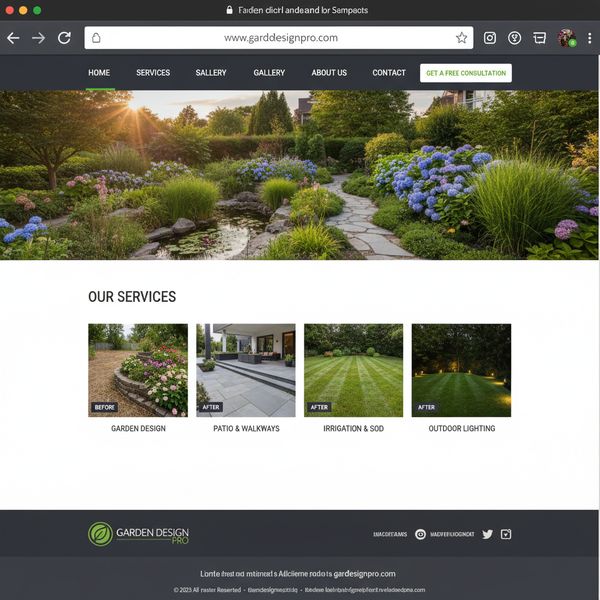Click the Outdoor Lighting service label
The image size is (600, 600).
(x=461, y=429)
